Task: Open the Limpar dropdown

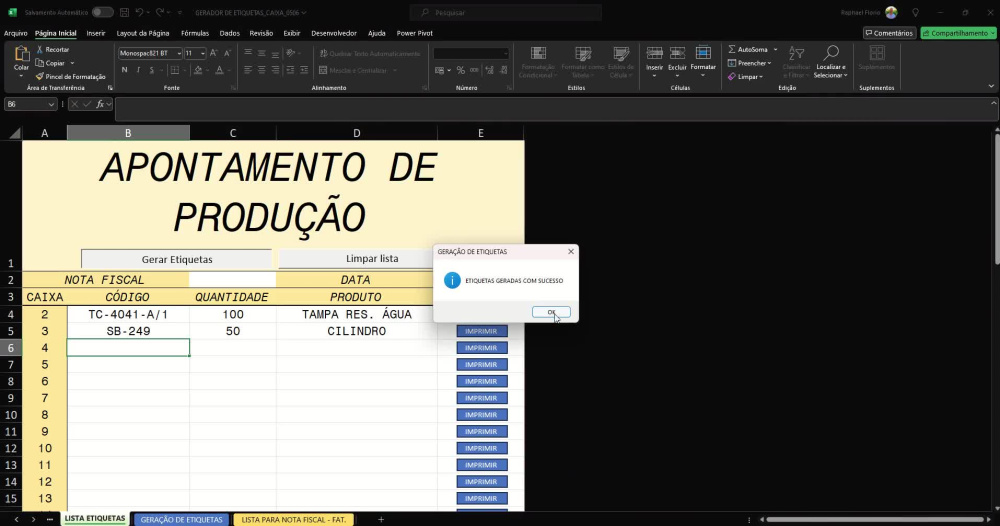Action: [746, 77]
